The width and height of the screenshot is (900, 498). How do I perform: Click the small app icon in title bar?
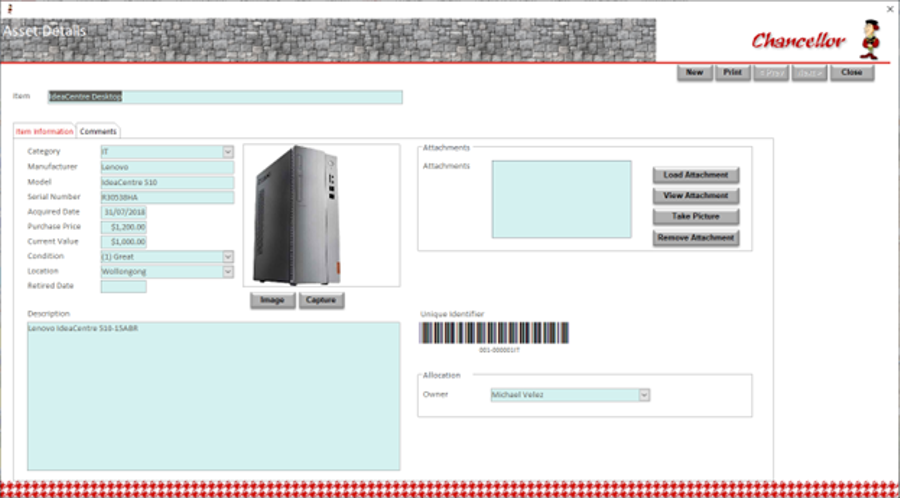pos(9,8)
